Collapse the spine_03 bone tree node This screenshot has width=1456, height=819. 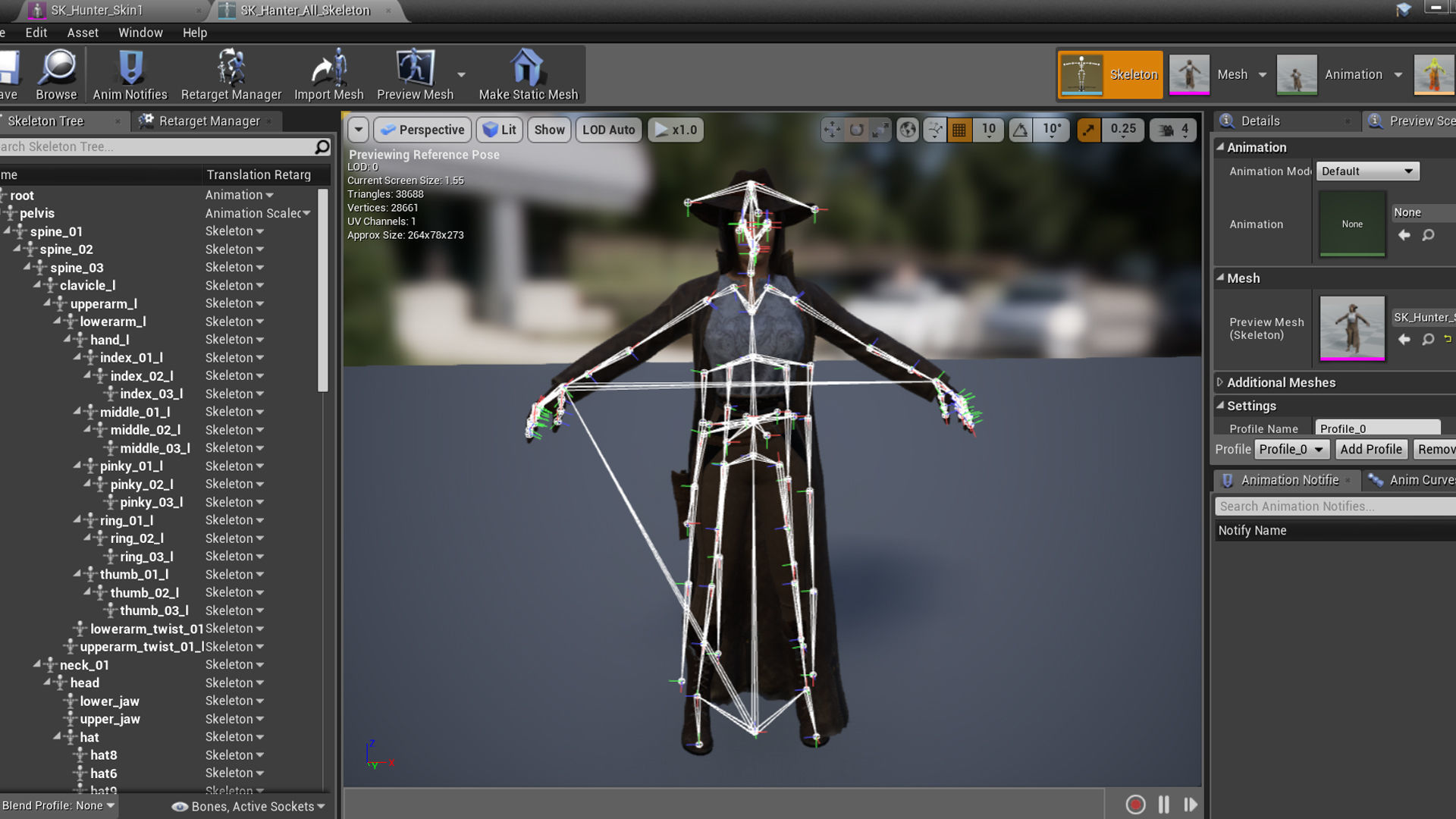pyautogui.click(x=27, y=267)
